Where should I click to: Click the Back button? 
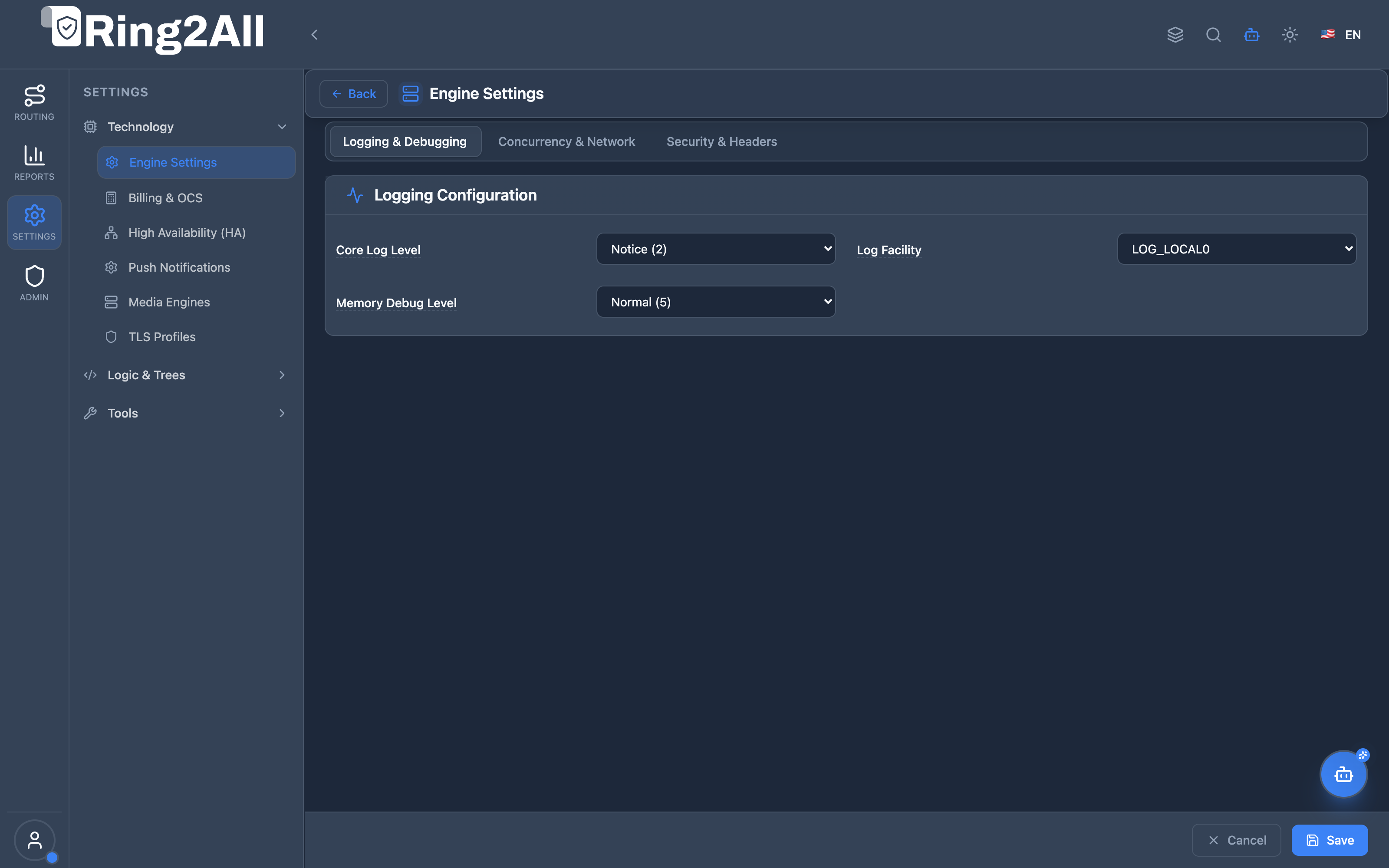pos(354,94)
